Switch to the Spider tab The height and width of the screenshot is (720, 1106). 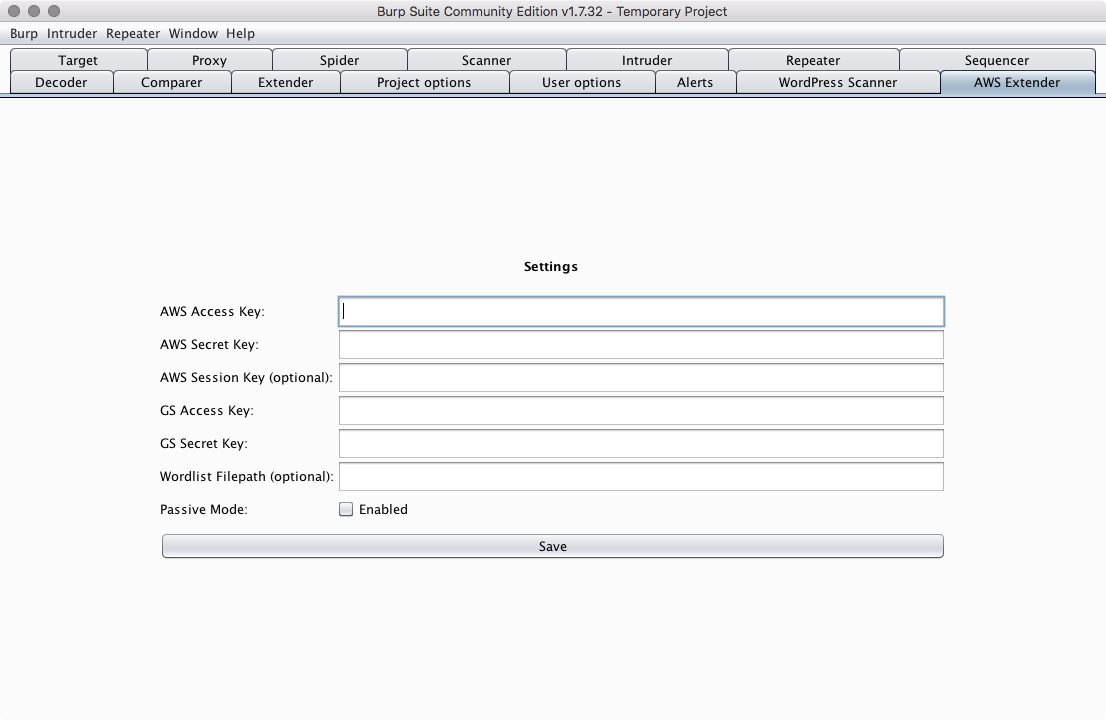339,60
